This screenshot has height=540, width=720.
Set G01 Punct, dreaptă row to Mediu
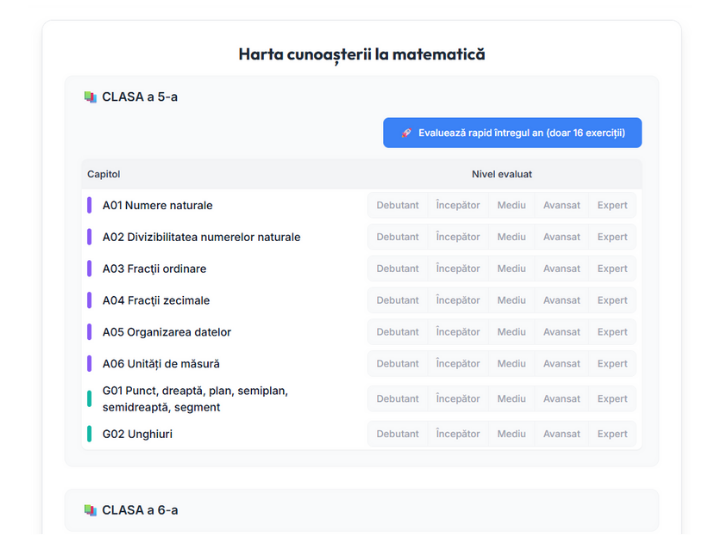pos(511,399)
